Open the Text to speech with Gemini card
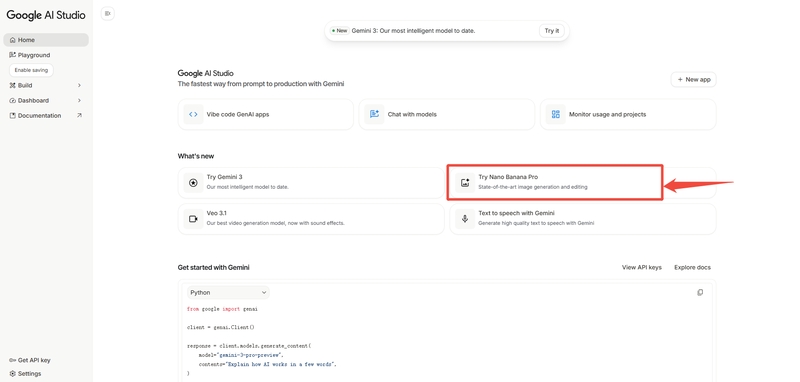800x382 pixels. pyautogui.click(x=583, y=219)
